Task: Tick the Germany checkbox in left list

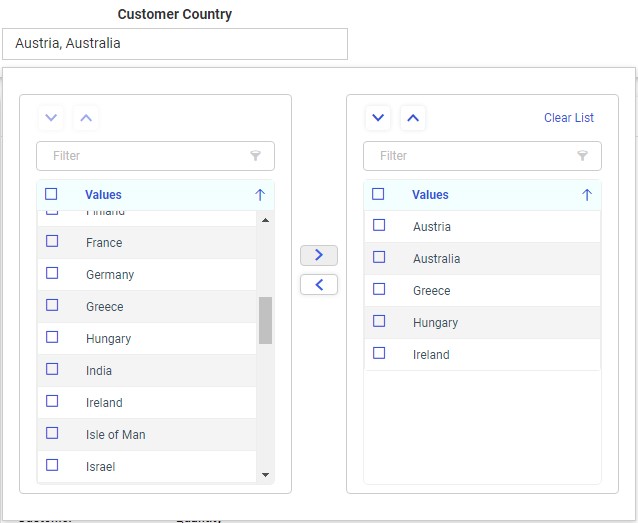Action: click(x=52, y=273)
